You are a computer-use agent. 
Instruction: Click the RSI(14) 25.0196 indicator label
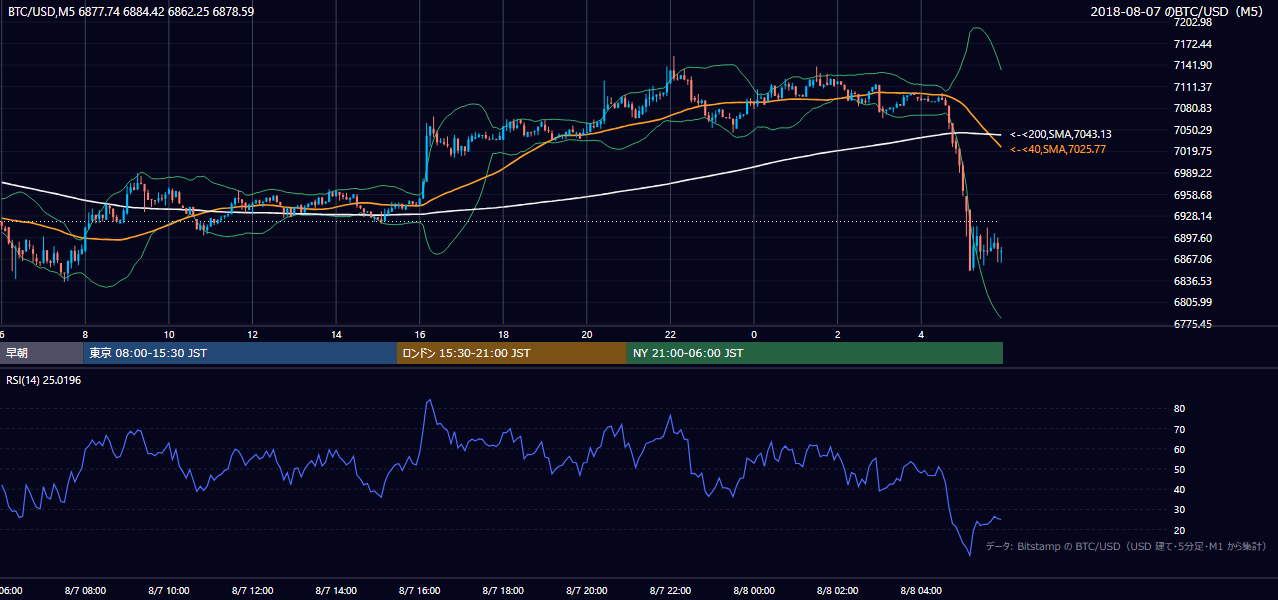pos(43,380)
